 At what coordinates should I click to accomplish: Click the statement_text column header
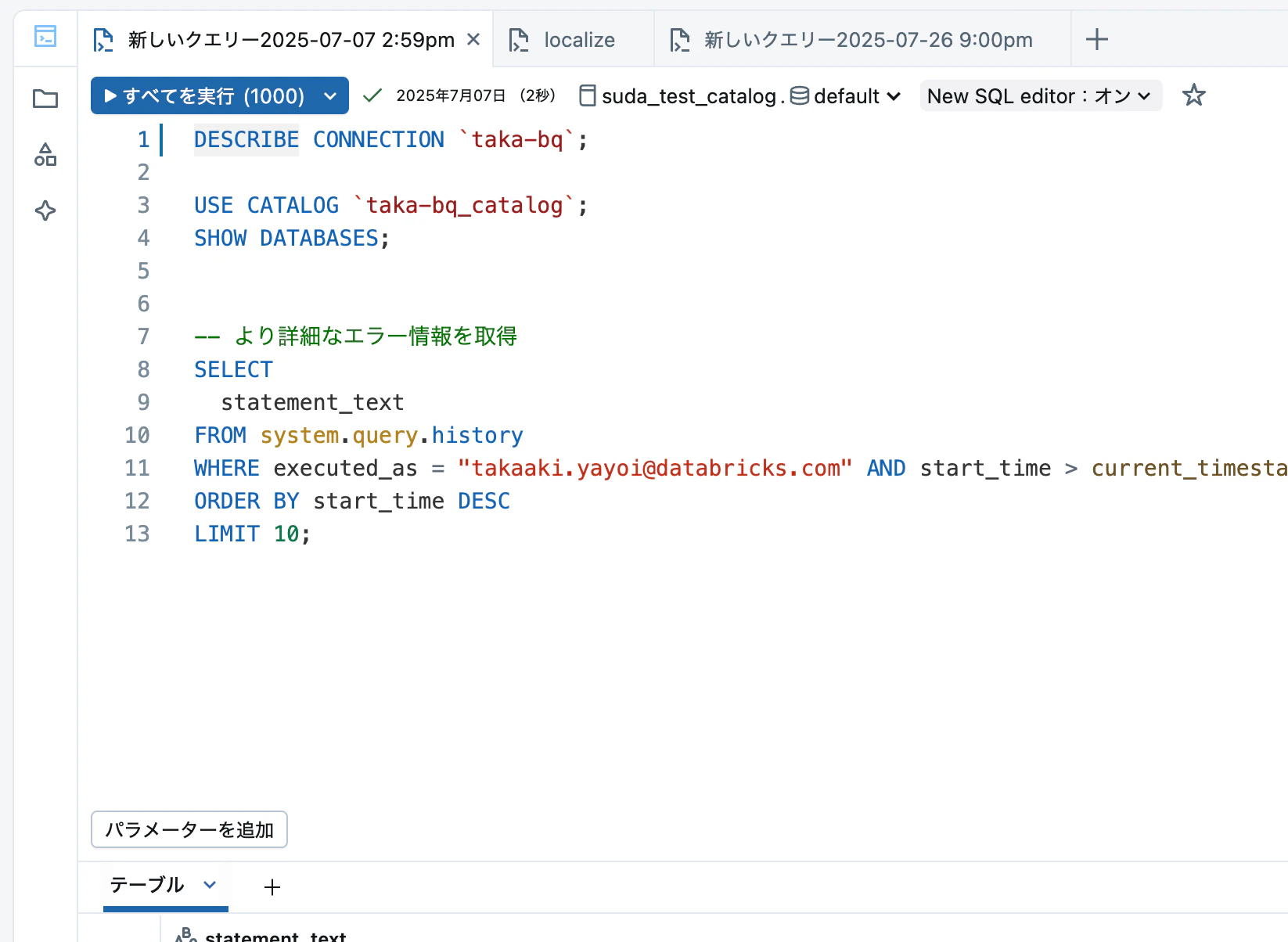275,937
